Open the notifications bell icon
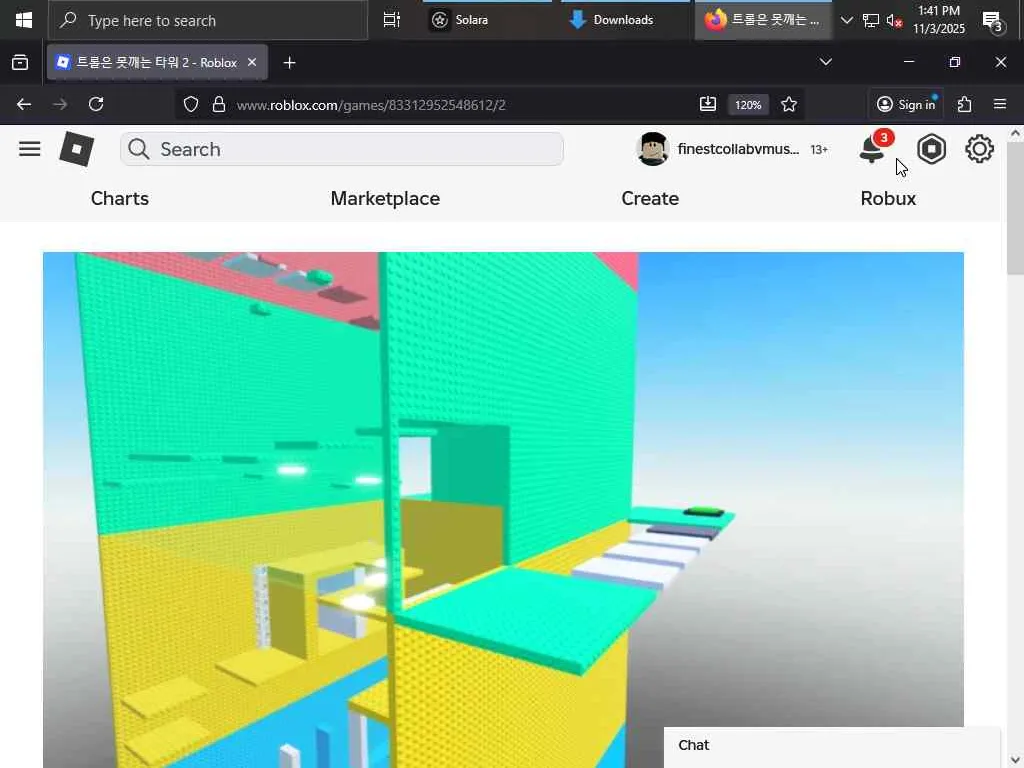 pyautogui.click(x=872, y=150)
